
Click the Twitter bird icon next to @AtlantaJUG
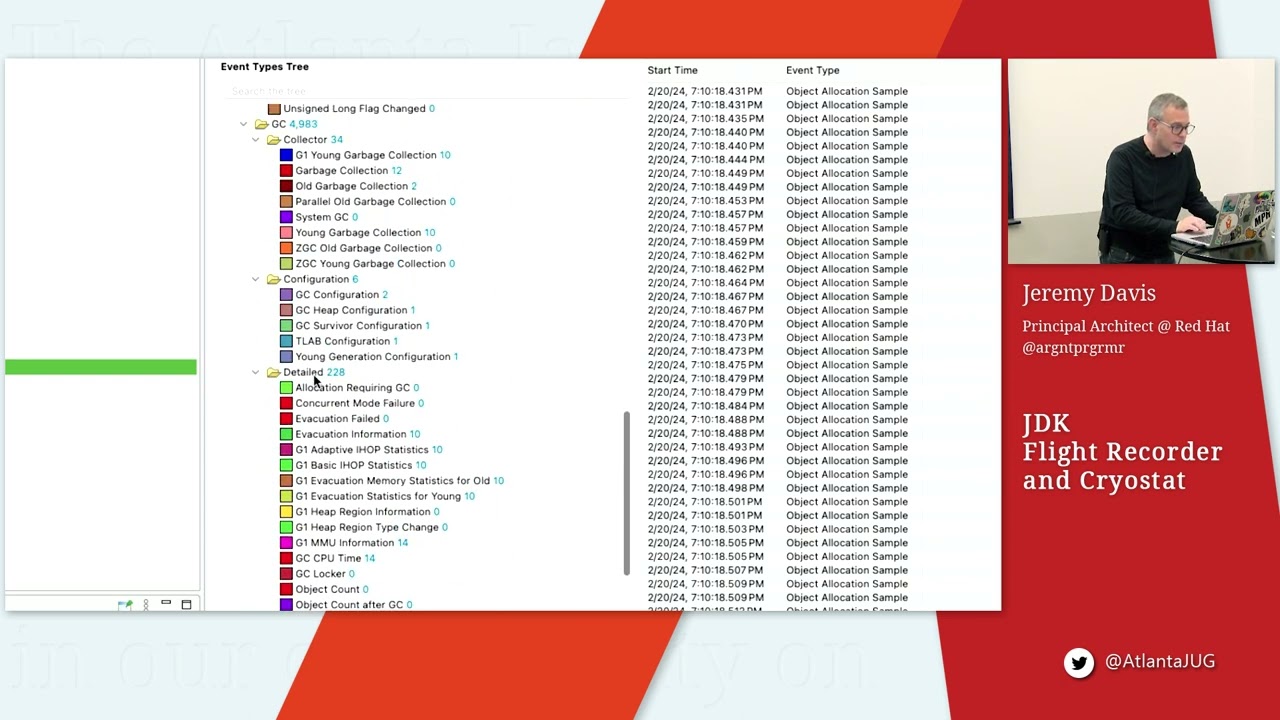click(x=1078, y=662)
